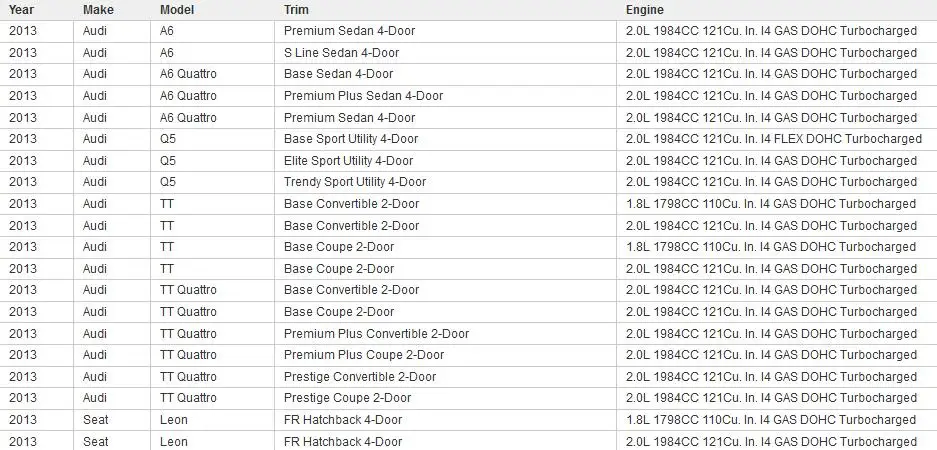Viewport: 937px width, 450px height.
Task: Click the Engine column header
Action: coord(645,10)
